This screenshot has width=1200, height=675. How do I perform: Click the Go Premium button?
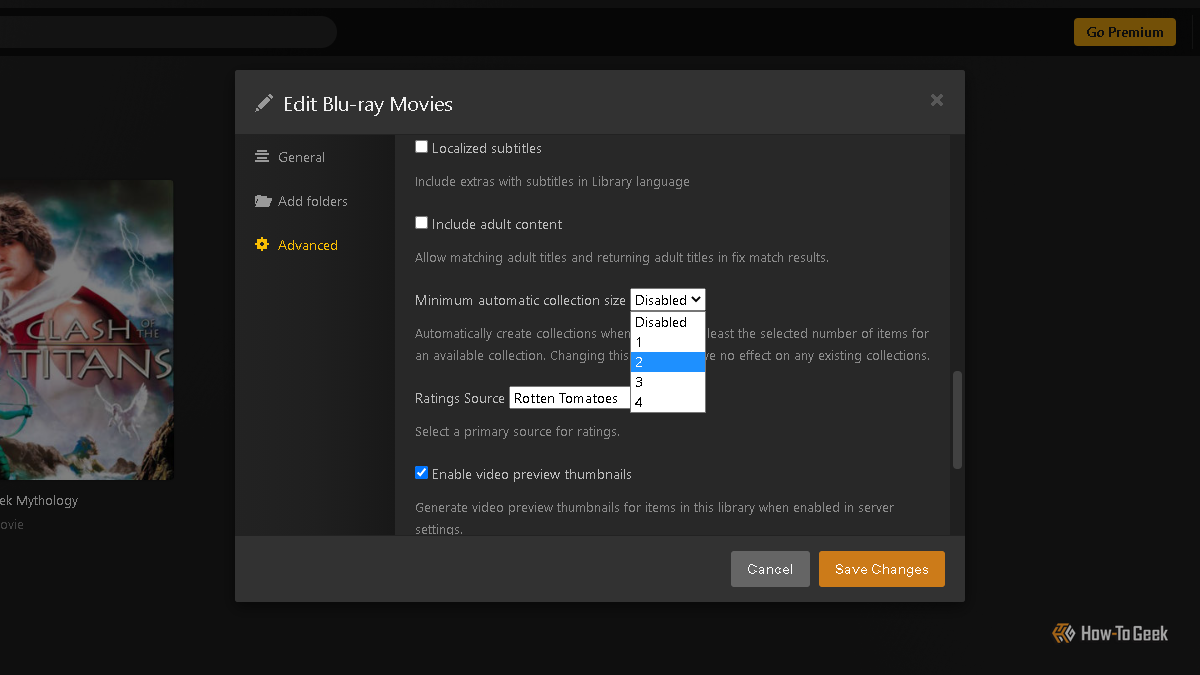[x=1125, y=32]
